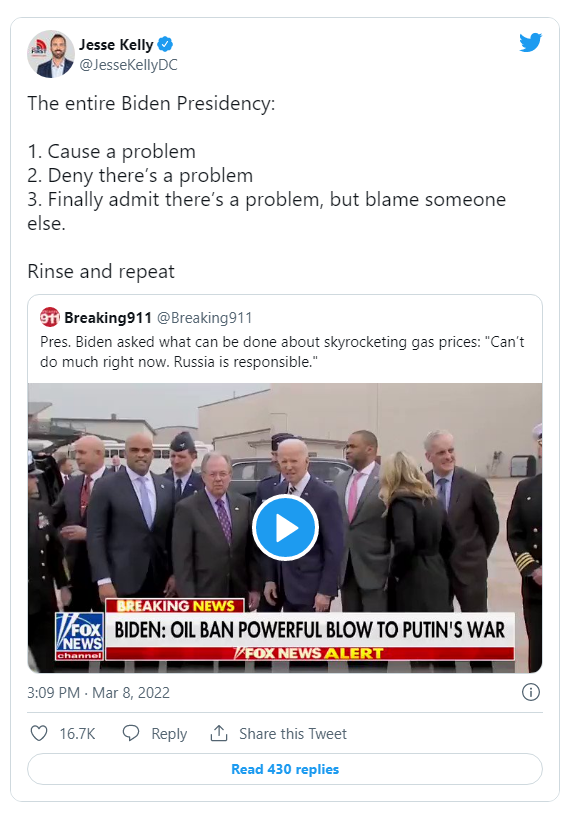Open the tweet info circle icon

530,692
